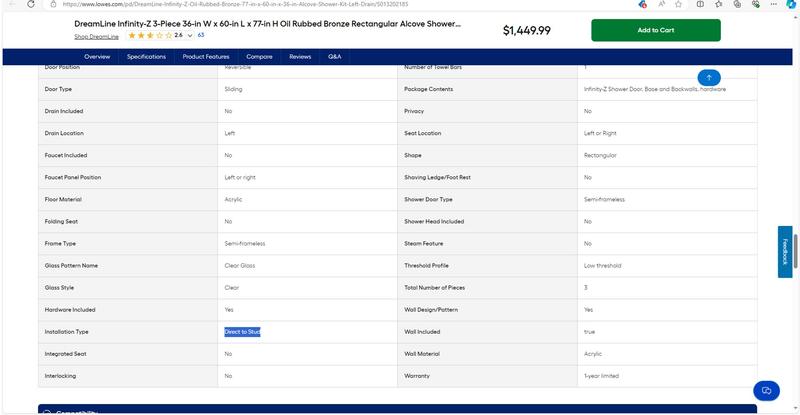Click the highlighted Direct to Stud value
This screenshot has height=415, width=800.
click(x=242, y=332)
